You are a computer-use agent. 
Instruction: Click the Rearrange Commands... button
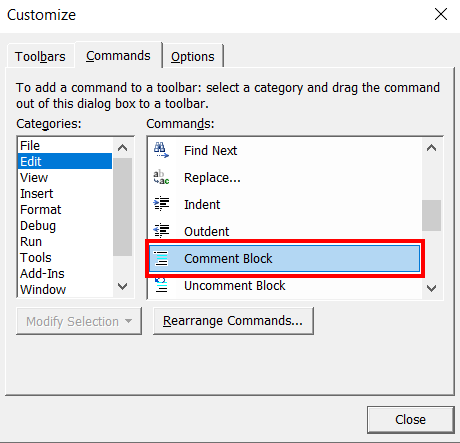point(233,321)
